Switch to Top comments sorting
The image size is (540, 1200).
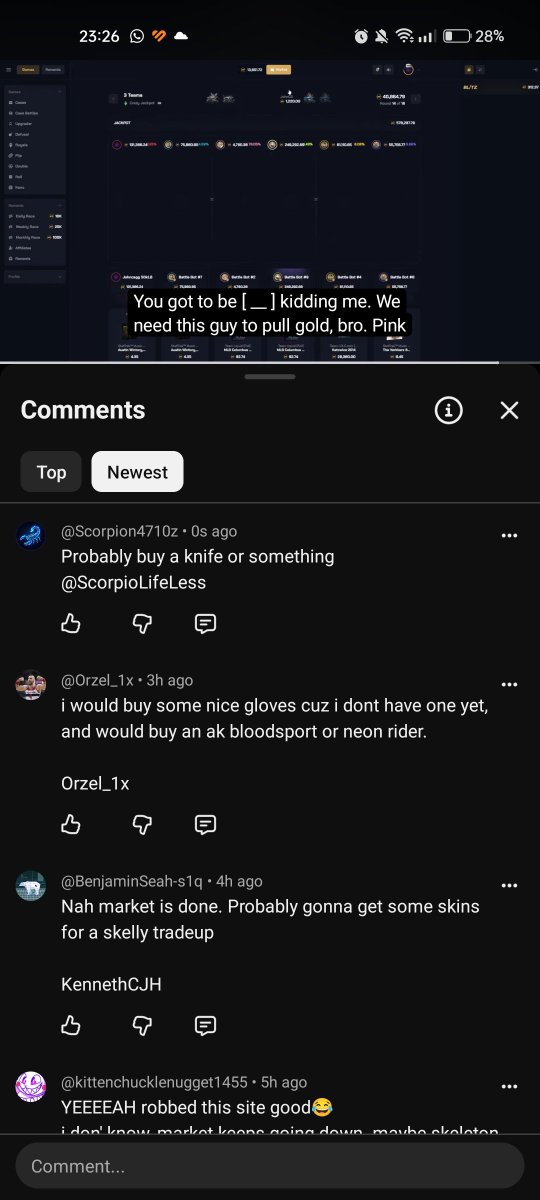(51, 472)
